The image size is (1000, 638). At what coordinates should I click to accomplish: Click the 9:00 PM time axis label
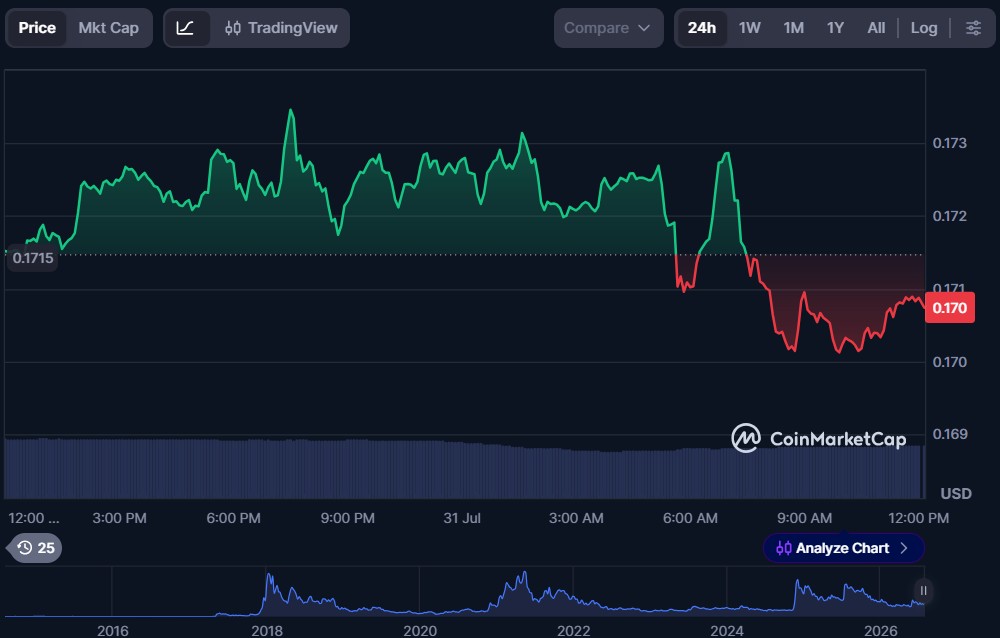[348, 518]
